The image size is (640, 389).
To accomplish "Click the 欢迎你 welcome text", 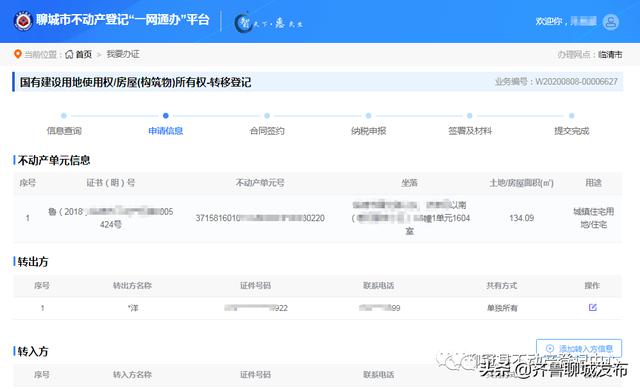I will 549,21.
